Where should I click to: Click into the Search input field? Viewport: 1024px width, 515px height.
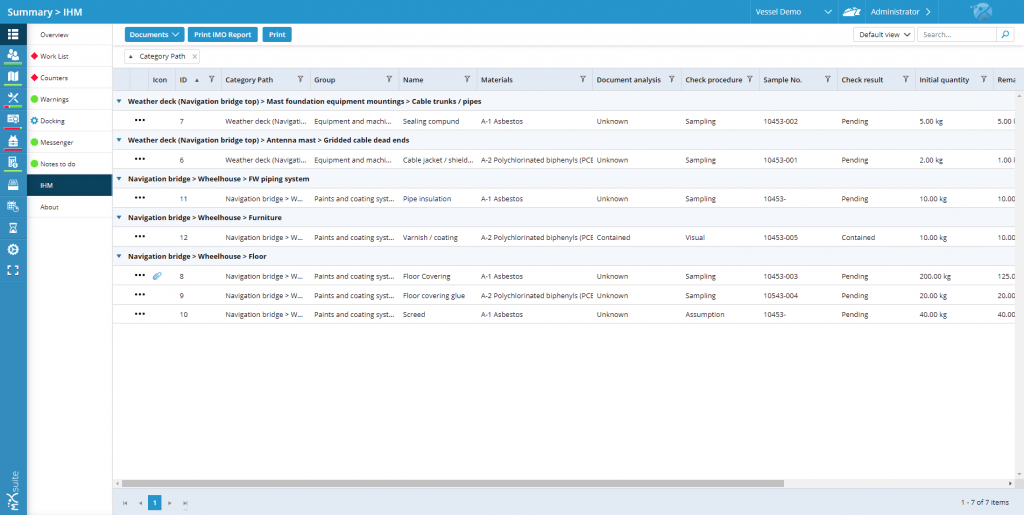click(x=955, y=34)
